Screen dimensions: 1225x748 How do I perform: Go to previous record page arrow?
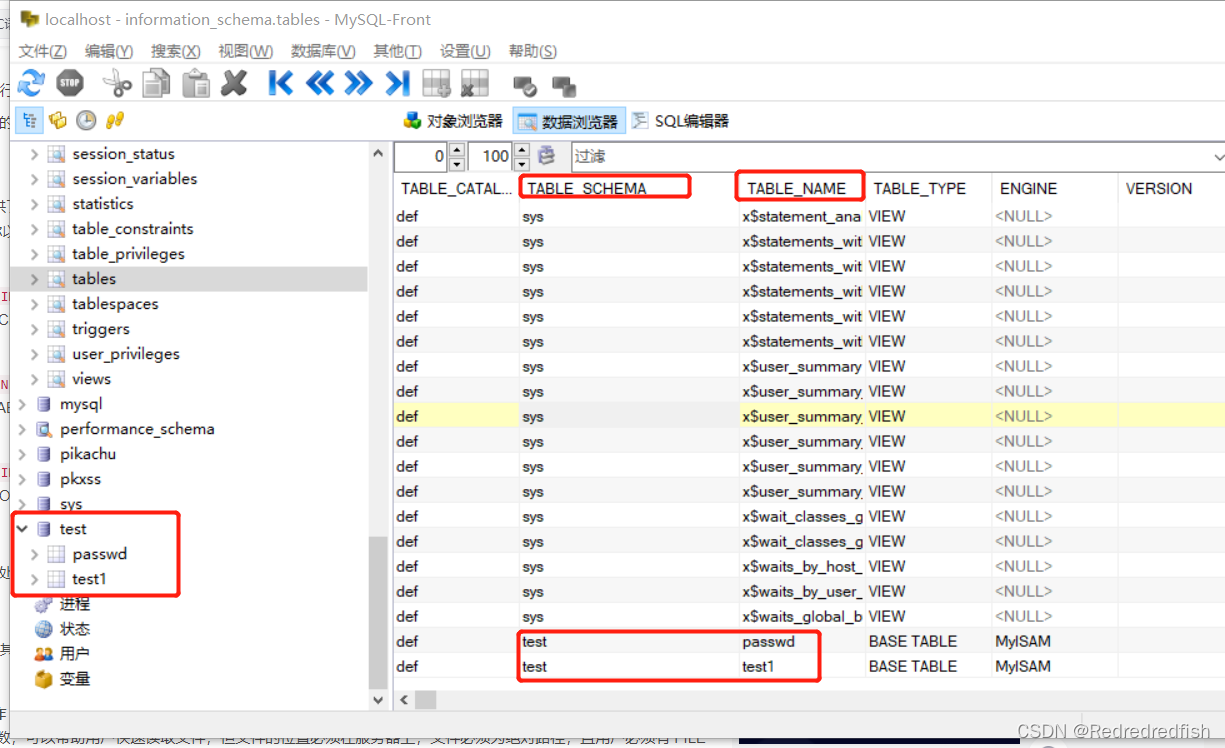[x=320, y=83]
